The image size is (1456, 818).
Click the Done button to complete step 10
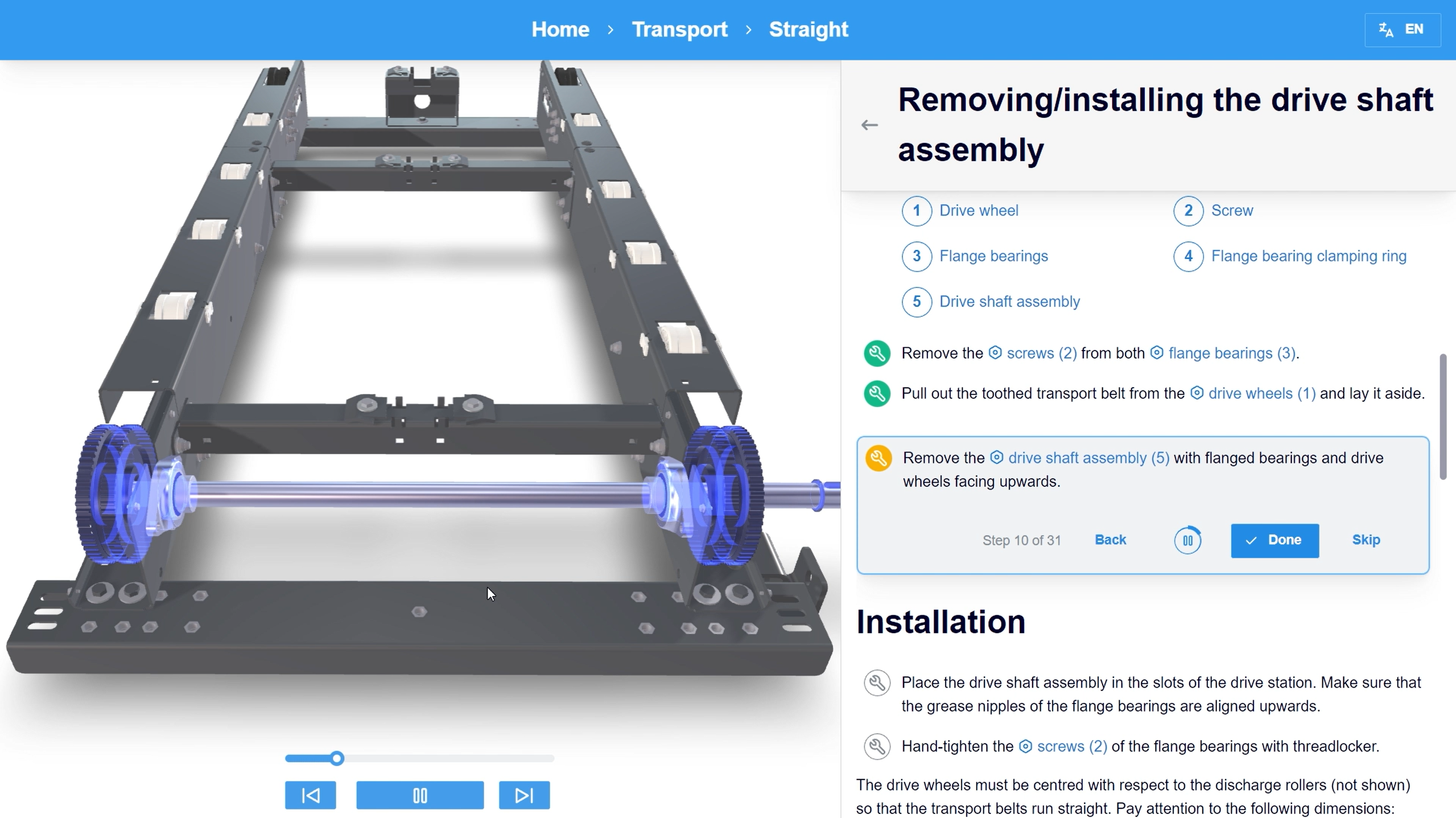click(1274, 540)
